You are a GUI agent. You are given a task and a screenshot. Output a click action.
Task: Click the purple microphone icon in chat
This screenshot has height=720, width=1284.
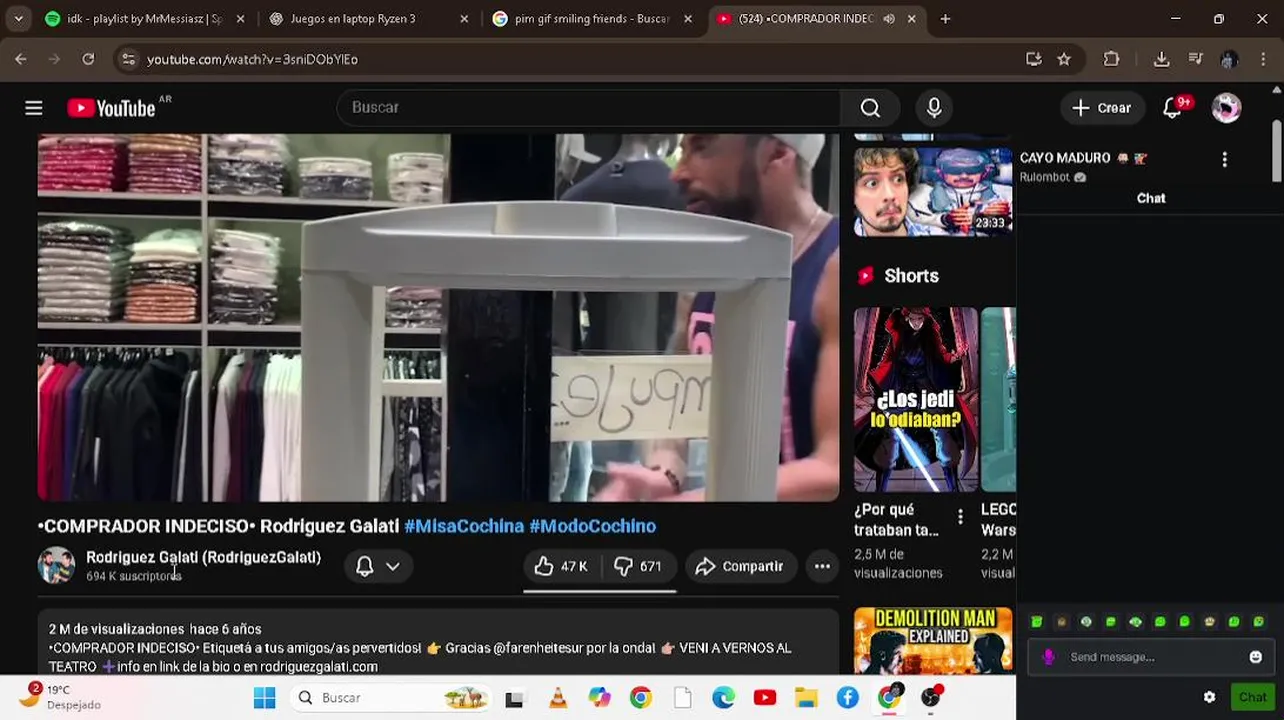(x=1048, y=657)
